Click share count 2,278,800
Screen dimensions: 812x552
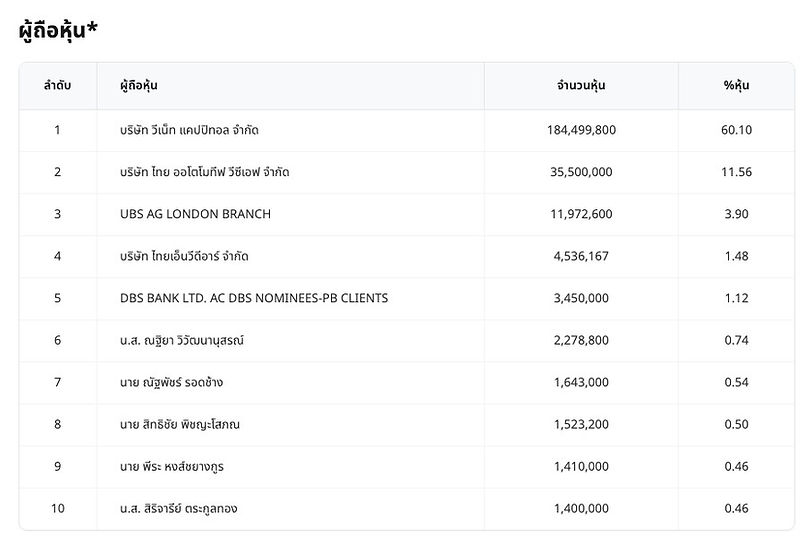(x=581, y=340)
